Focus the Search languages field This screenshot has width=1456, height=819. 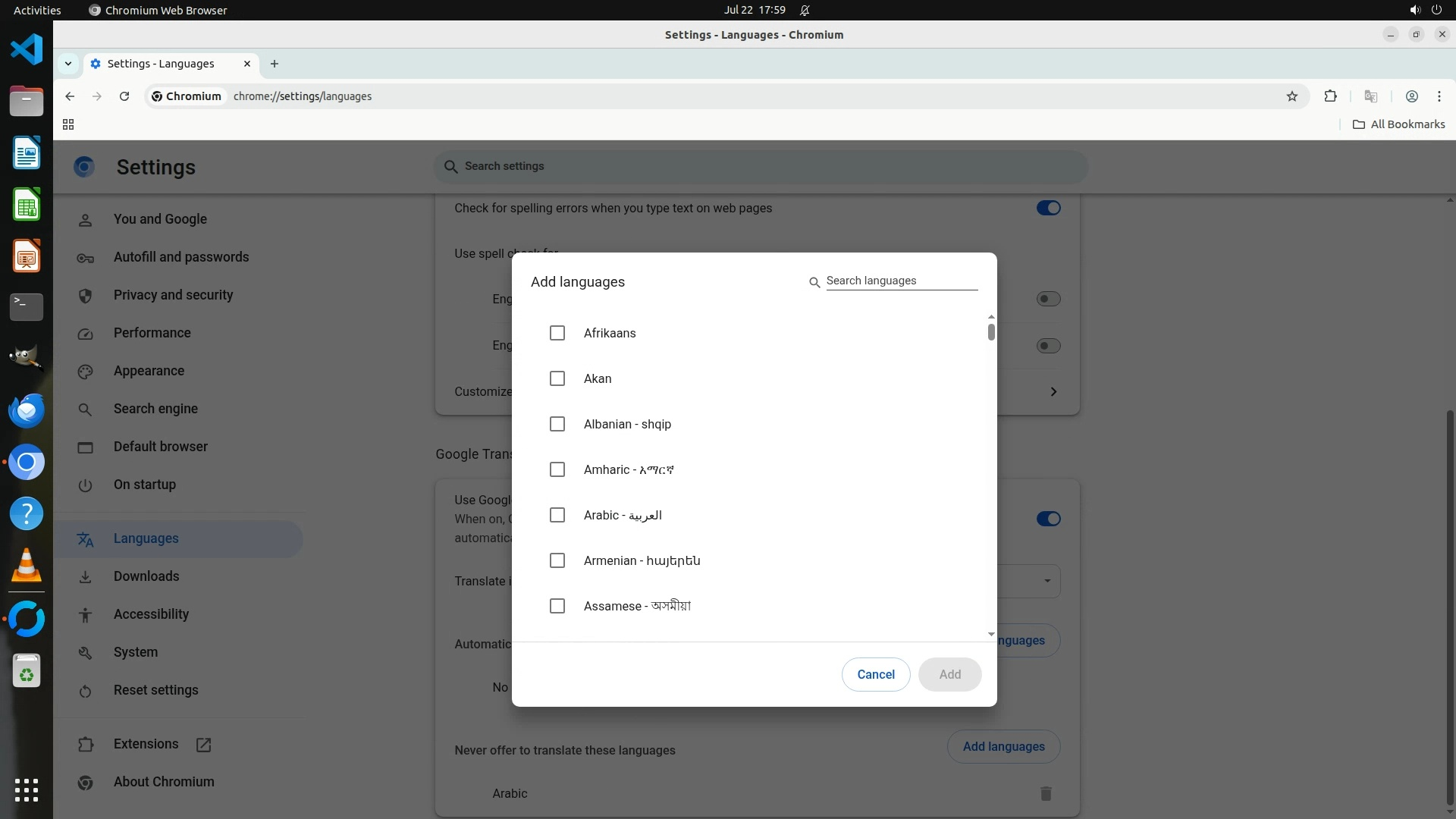pyautogui.click(x=901, y=281)
